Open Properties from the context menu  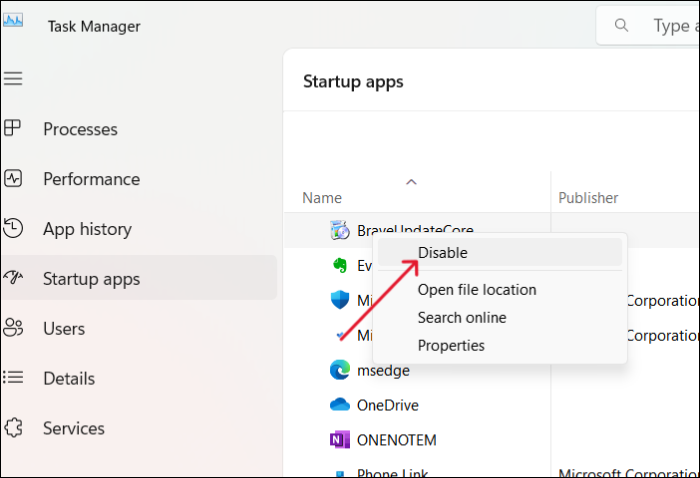point(451,346)
